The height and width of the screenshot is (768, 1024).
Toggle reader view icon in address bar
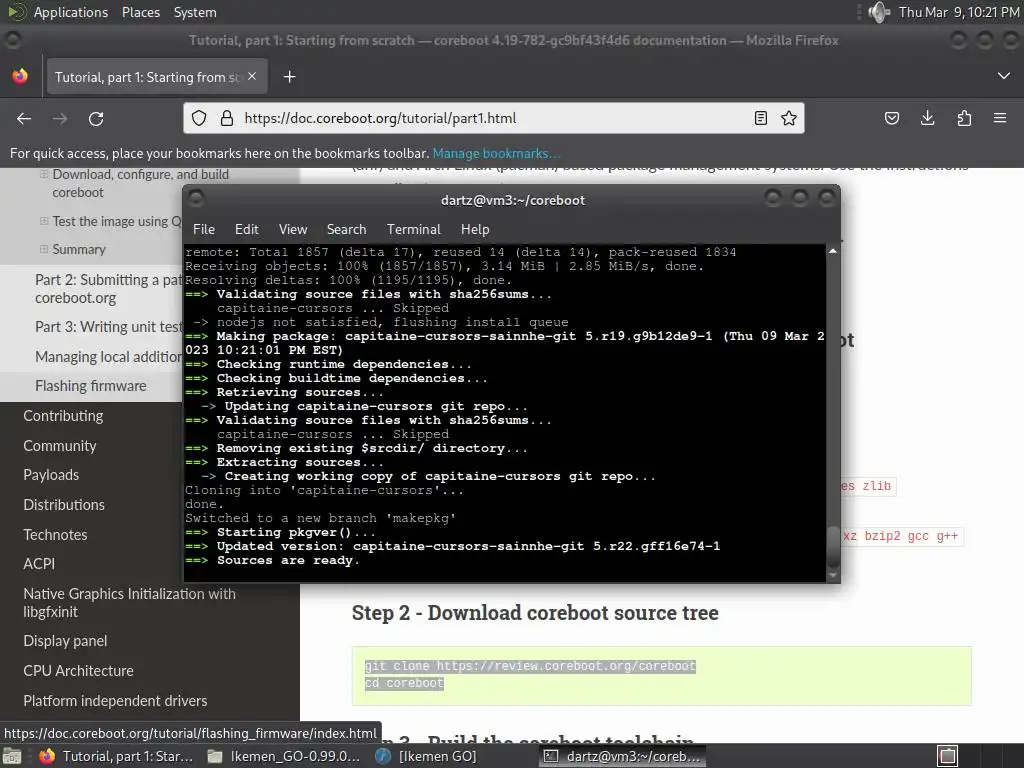click(x=761, y=118)
